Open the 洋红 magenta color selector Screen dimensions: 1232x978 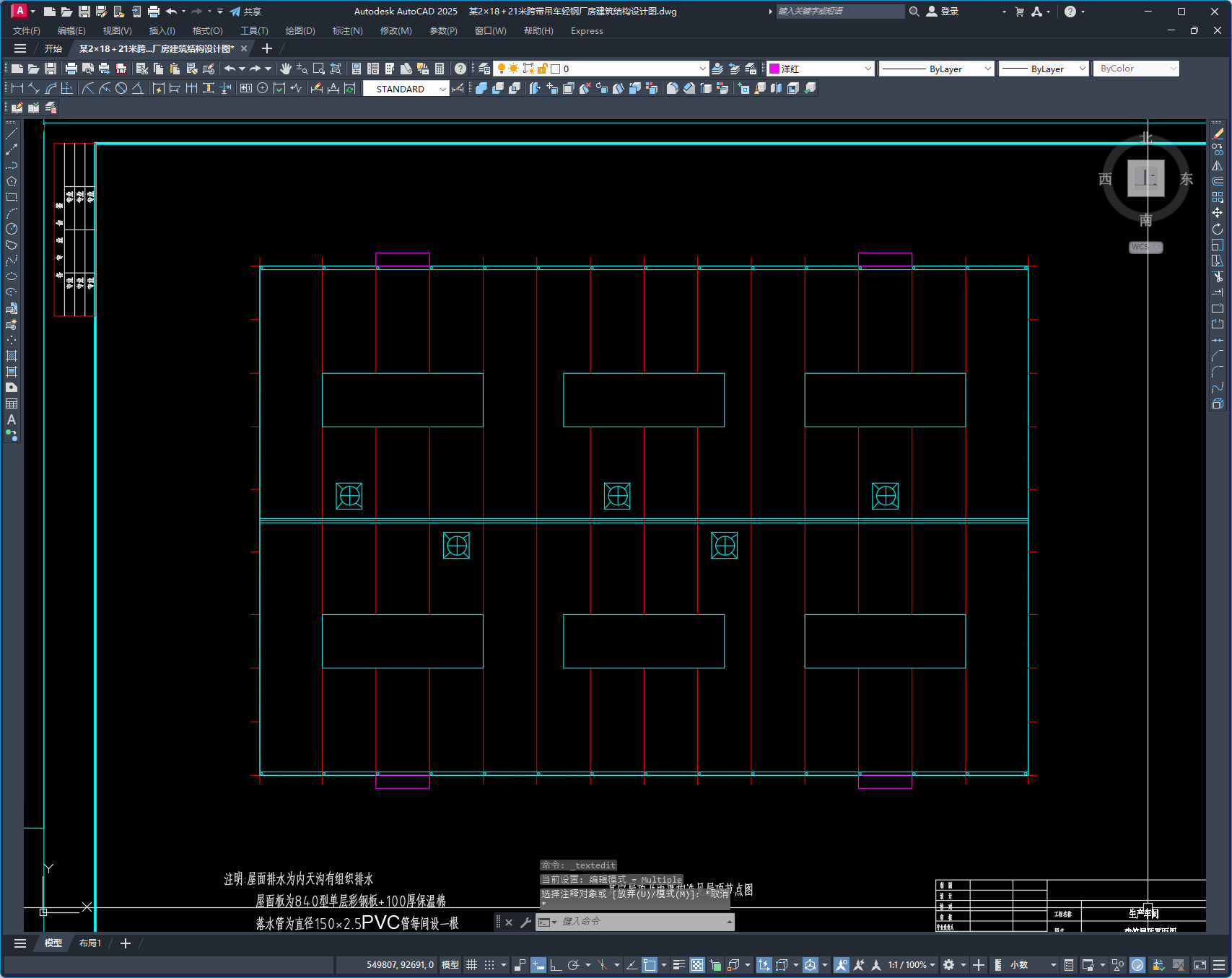[821, 69]
